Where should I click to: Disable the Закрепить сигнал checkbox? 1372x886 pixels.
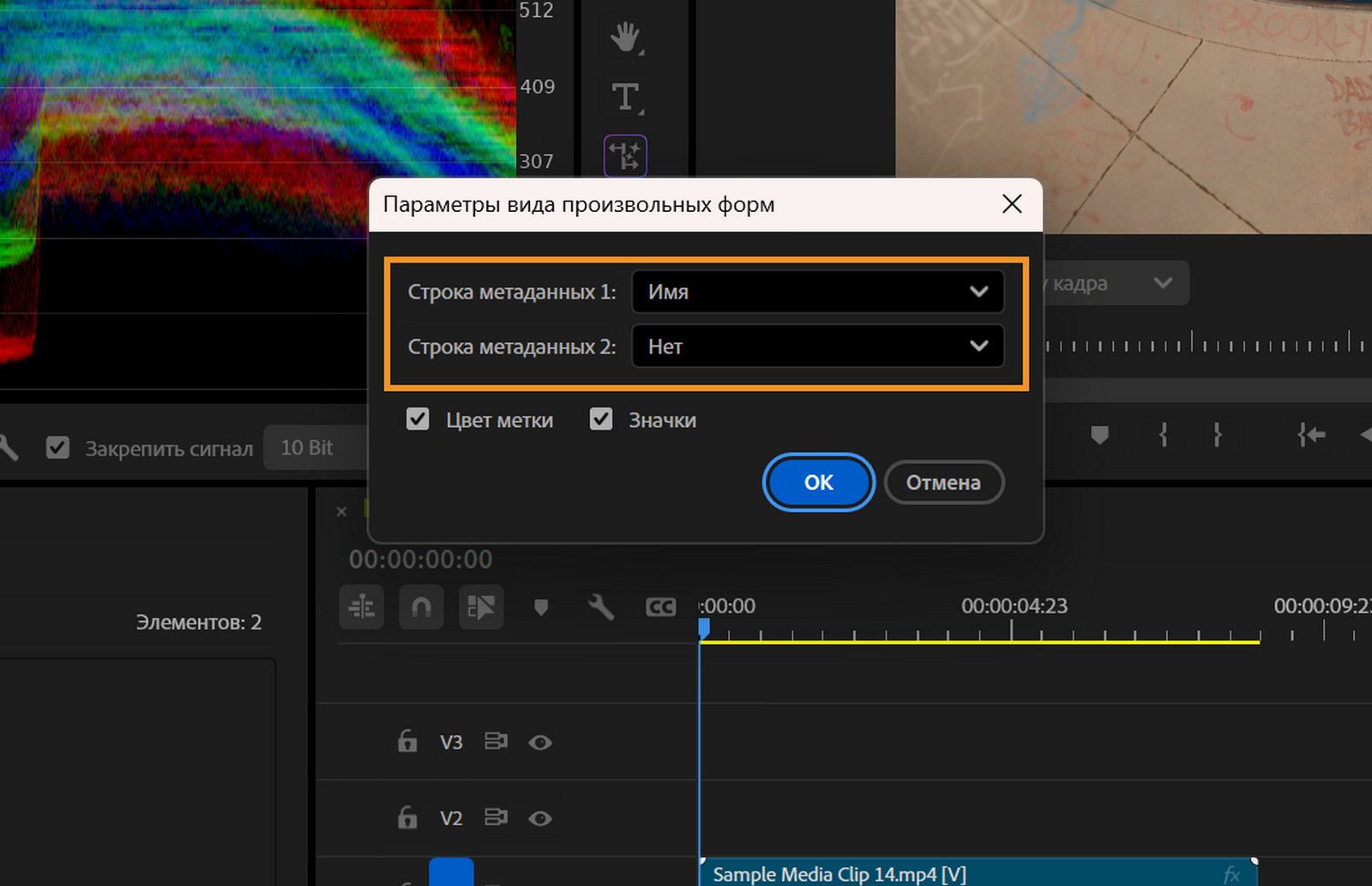click(57, 448)
